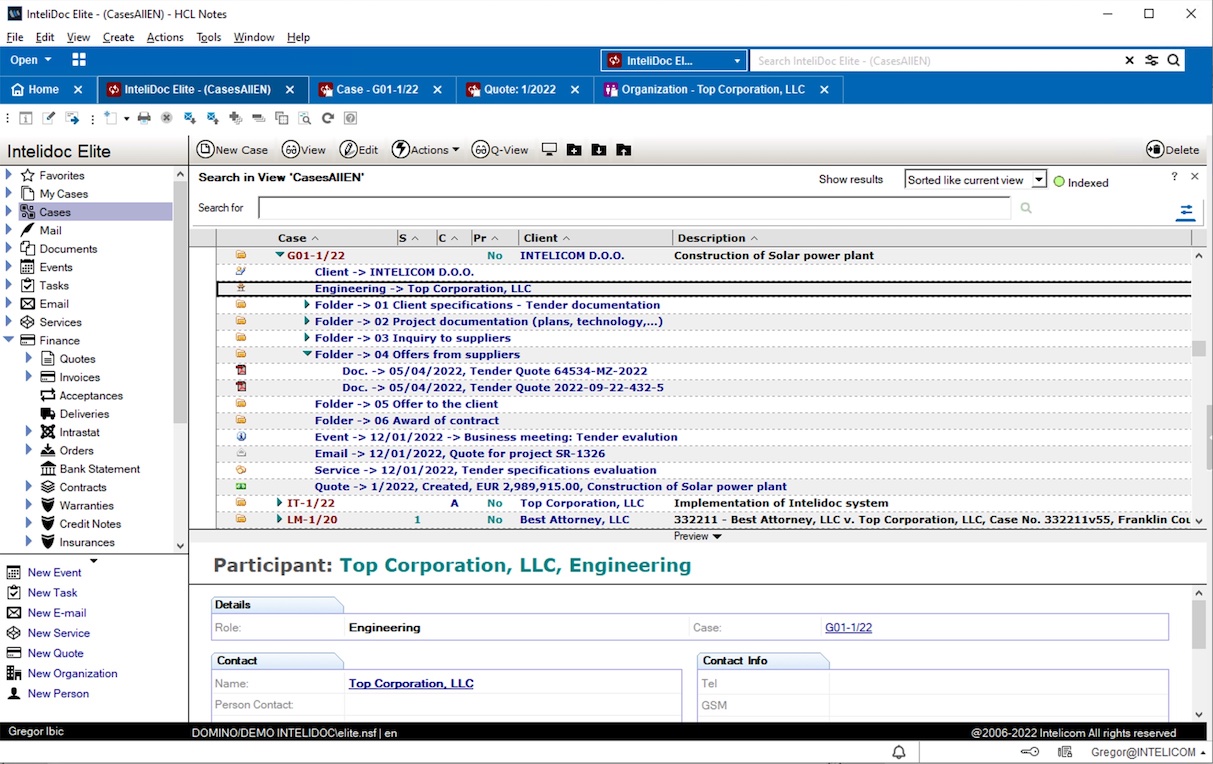This screenshot has width=1213, height=764.
Task: Open the G01-1/22 case link in preview
Action: pos(848,628)
